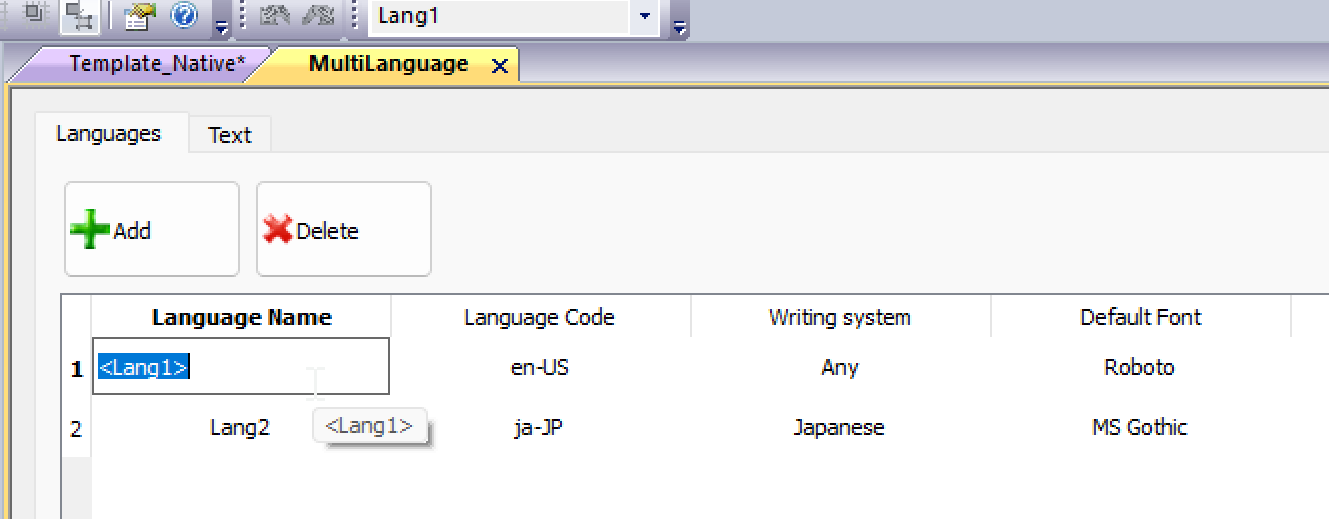Click the Add language button

click(x=152, y=229)
